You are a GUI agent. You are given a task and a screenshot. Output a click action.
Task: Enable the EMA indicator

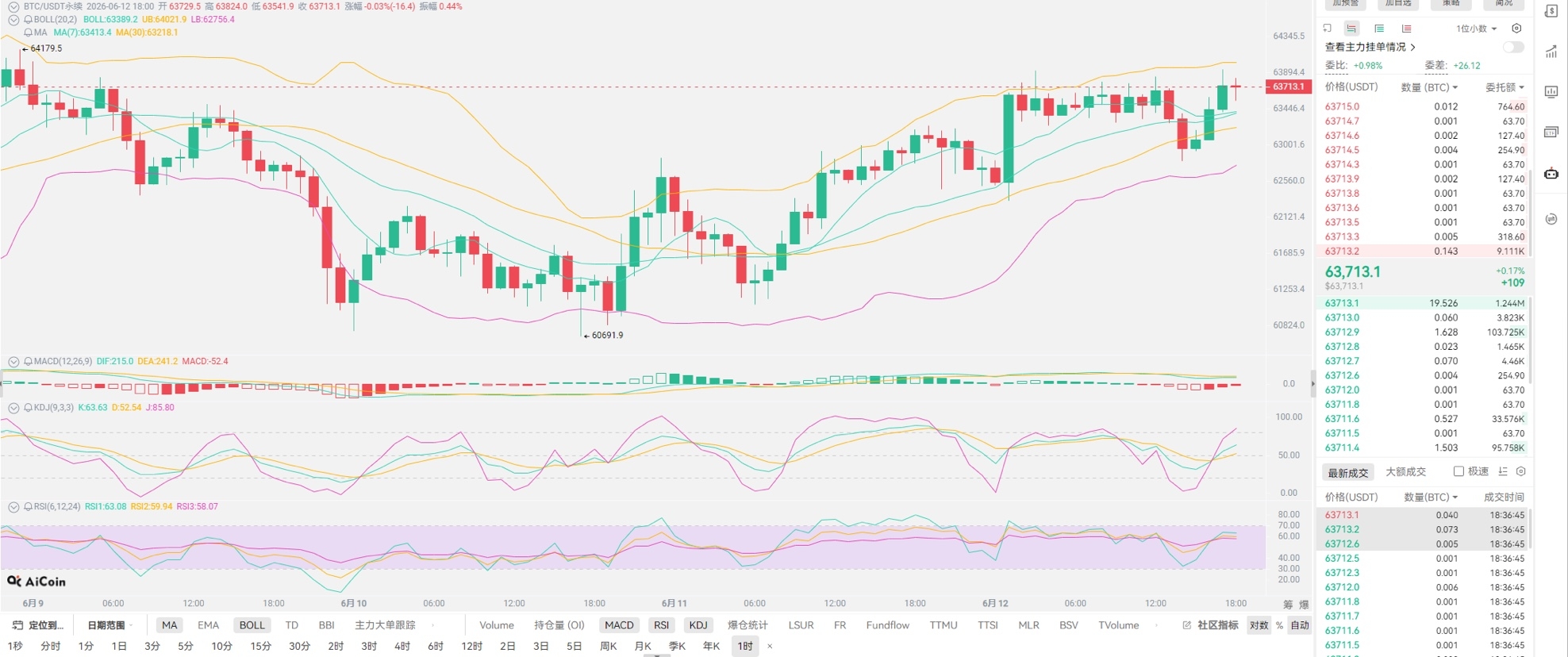pyautogui.click(x=208, y=625)
